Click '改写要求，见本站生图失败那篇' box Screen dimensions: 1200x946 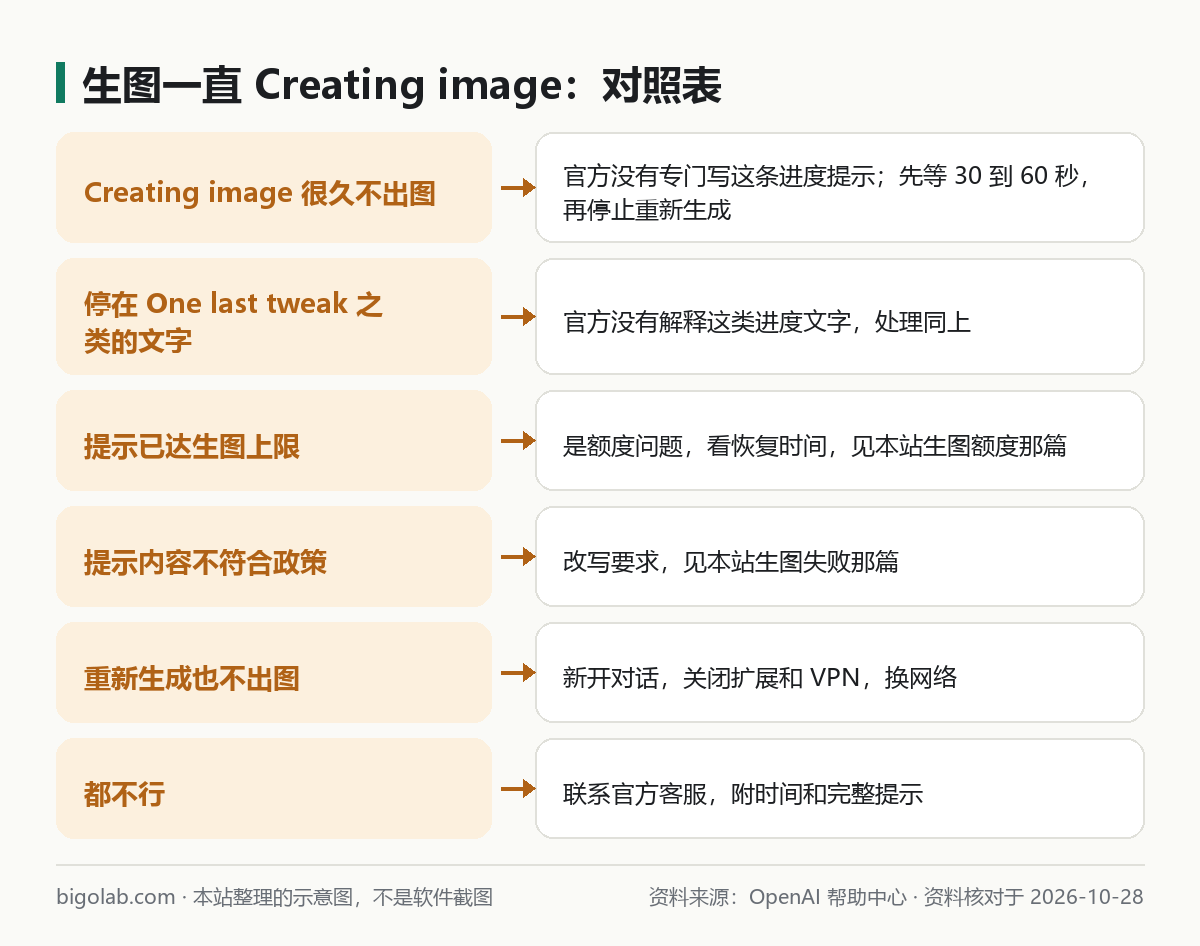pyautogui.click(x=840, y=557)
